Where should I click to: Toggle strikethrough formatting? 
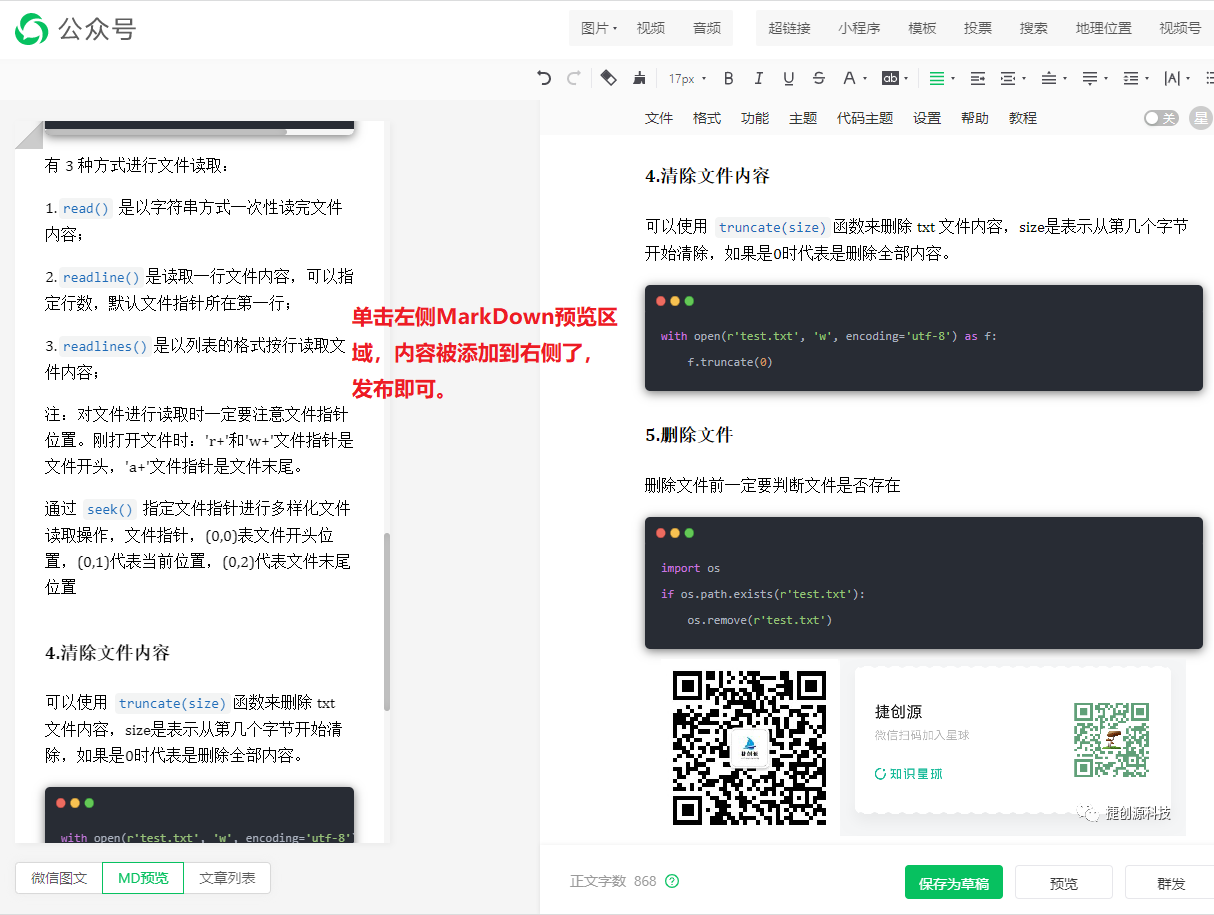pos(819,78)
